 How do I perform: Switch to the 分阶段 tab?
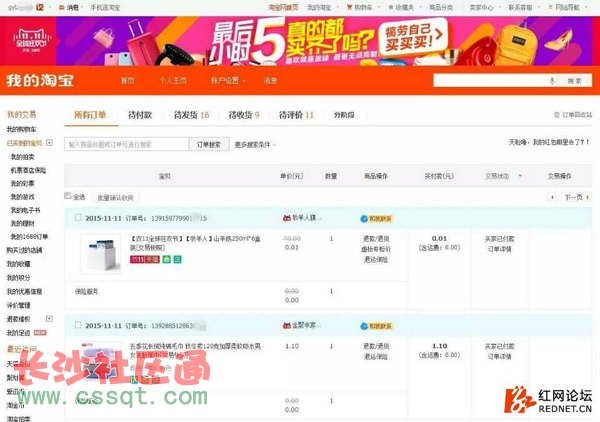tap(344, 115)
